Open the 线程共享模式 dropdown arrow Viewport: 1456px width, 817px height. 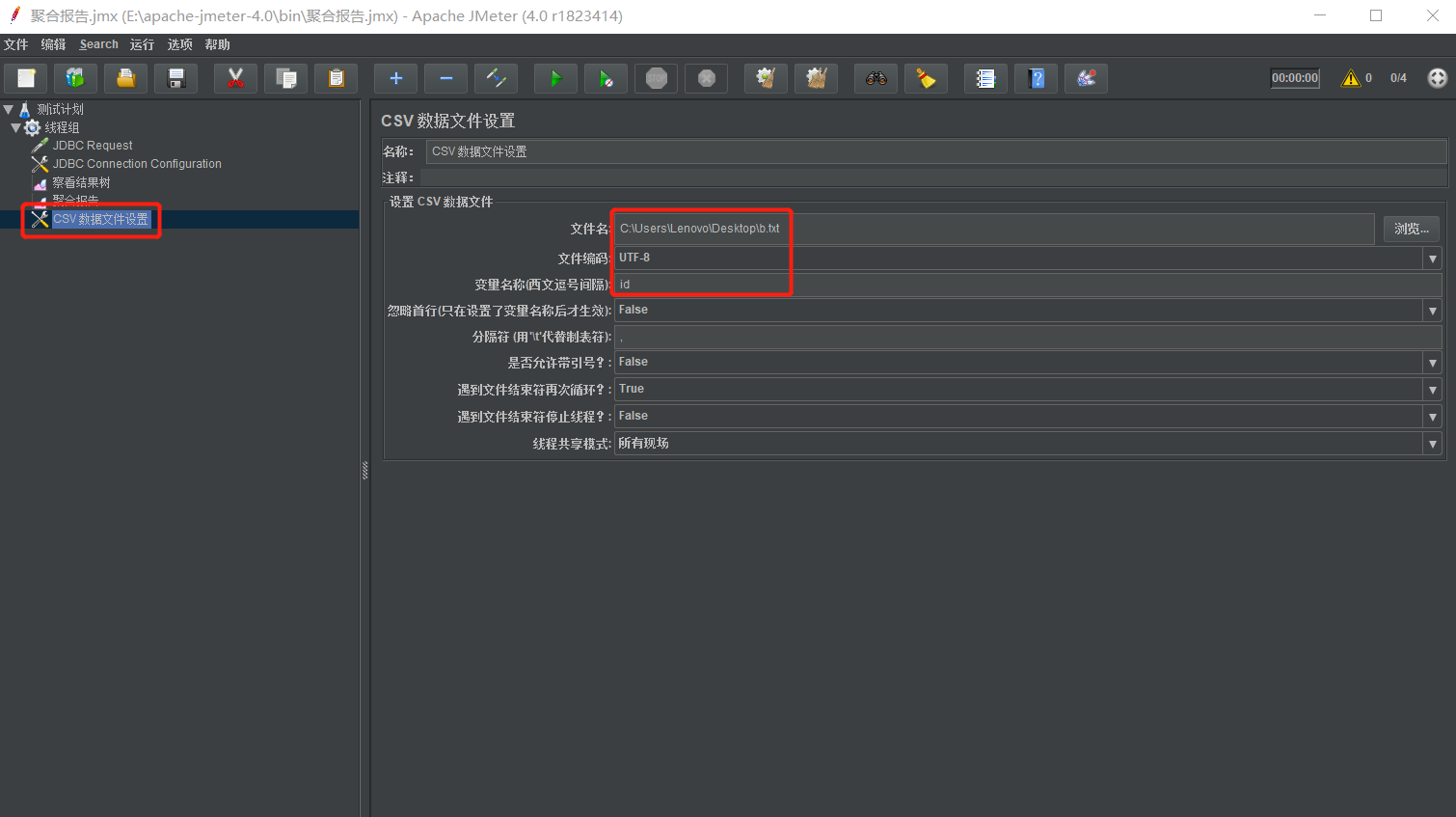coord(1432,444)
